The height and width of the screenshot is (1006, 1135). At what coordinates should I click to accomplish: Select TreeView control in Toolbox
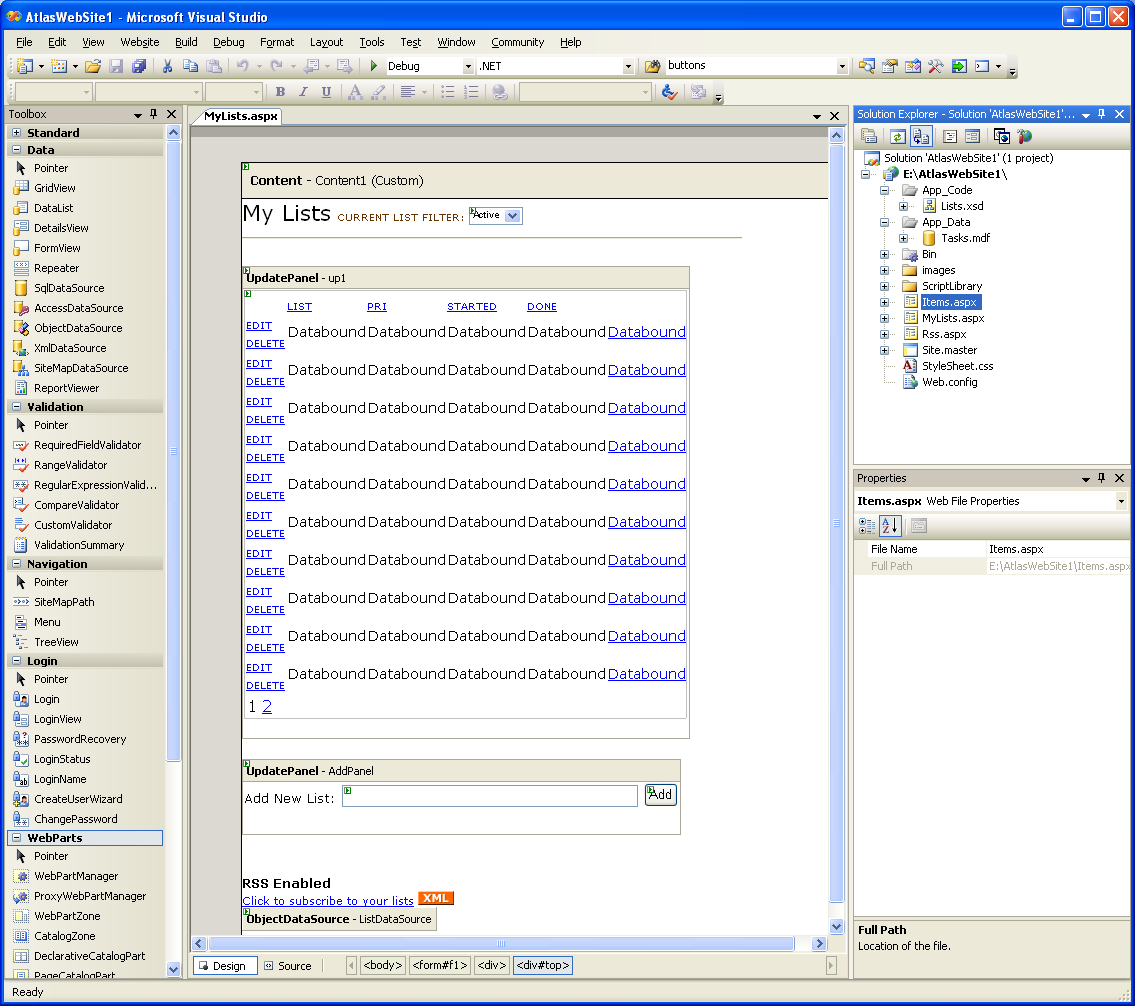(56, 642)
